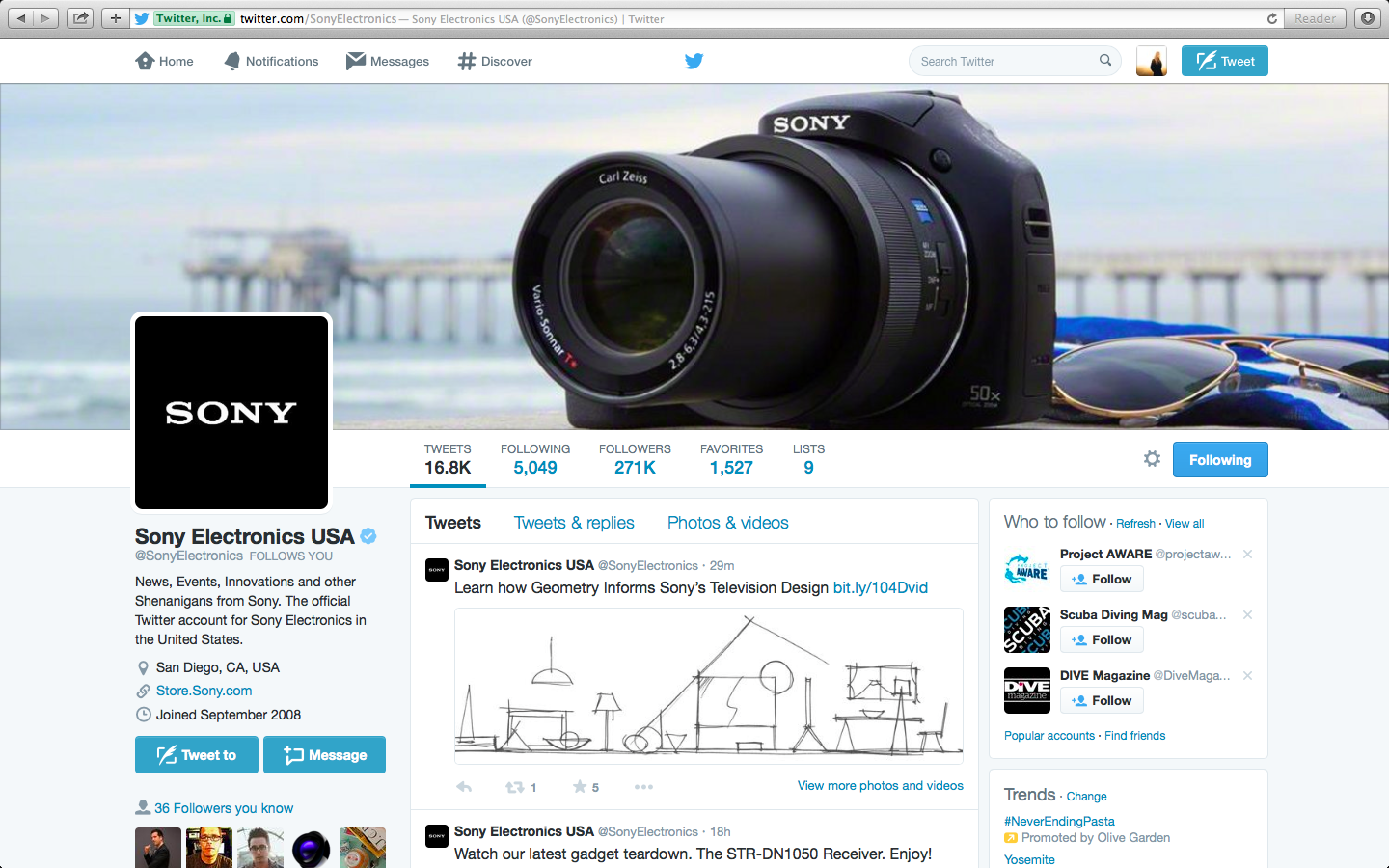Toggle the blue Following button
Viewport: 1389px width, 868px height.
tap(1220, 460)
